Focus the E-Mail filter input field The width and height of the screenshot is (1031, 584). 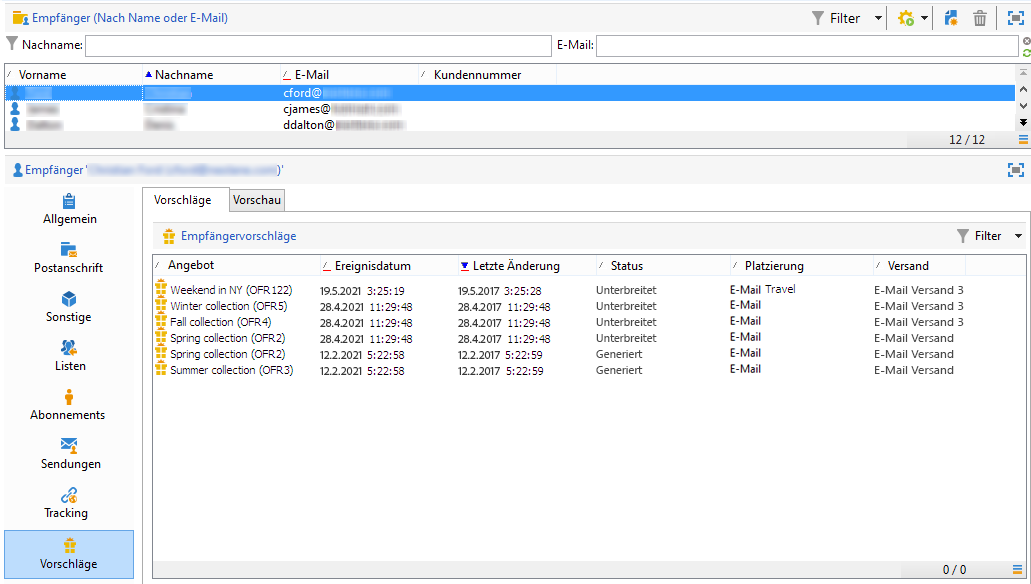coord(807,45)
